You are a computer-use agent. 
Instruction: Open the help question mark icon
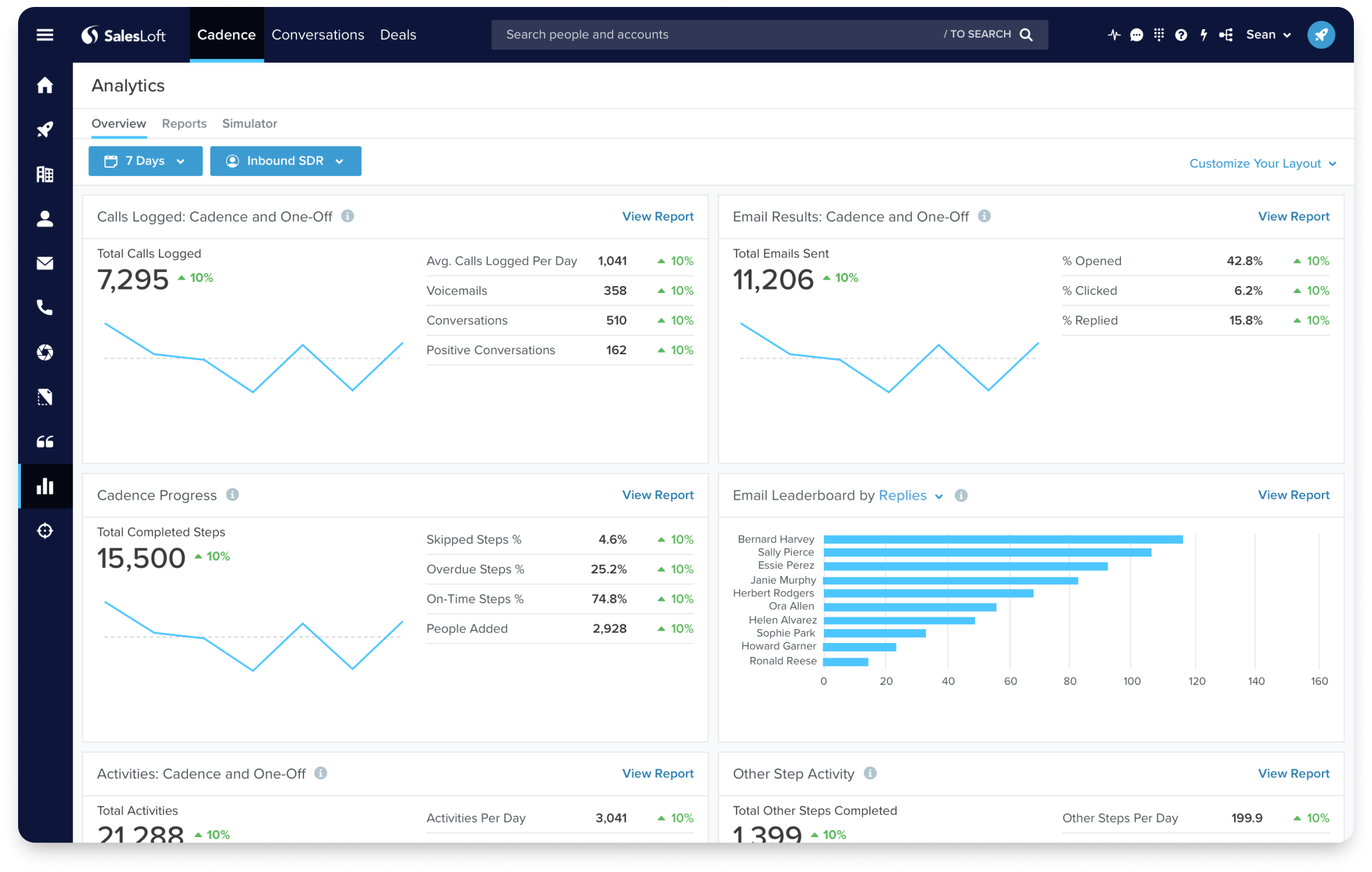coord(1181,35)
